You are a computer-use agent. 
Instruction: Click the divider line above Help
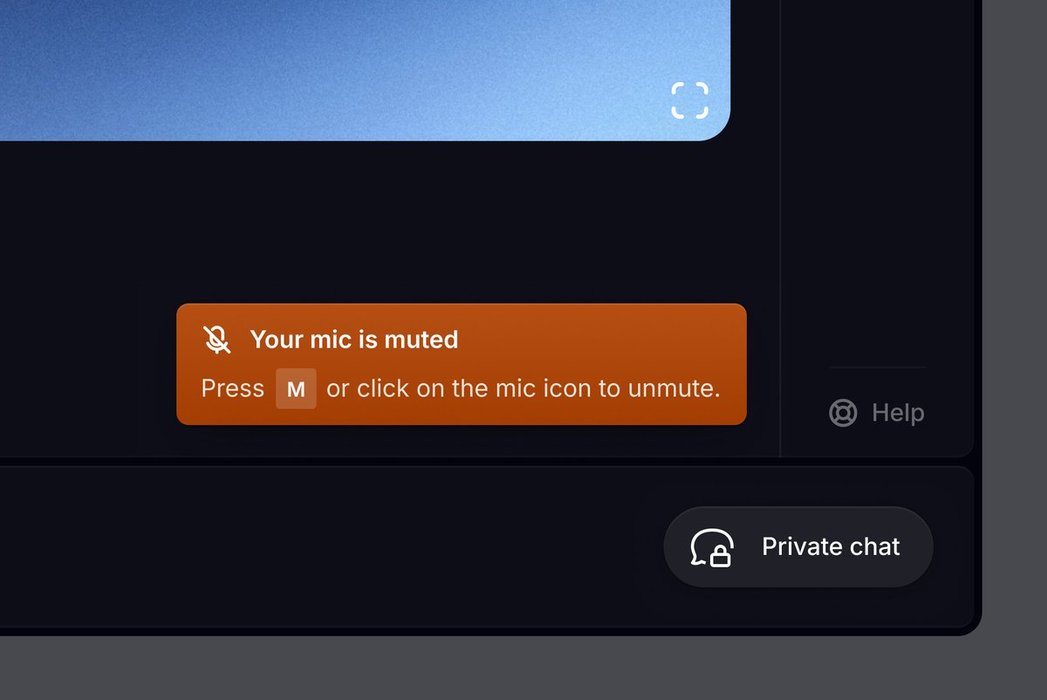click(877, 367)
